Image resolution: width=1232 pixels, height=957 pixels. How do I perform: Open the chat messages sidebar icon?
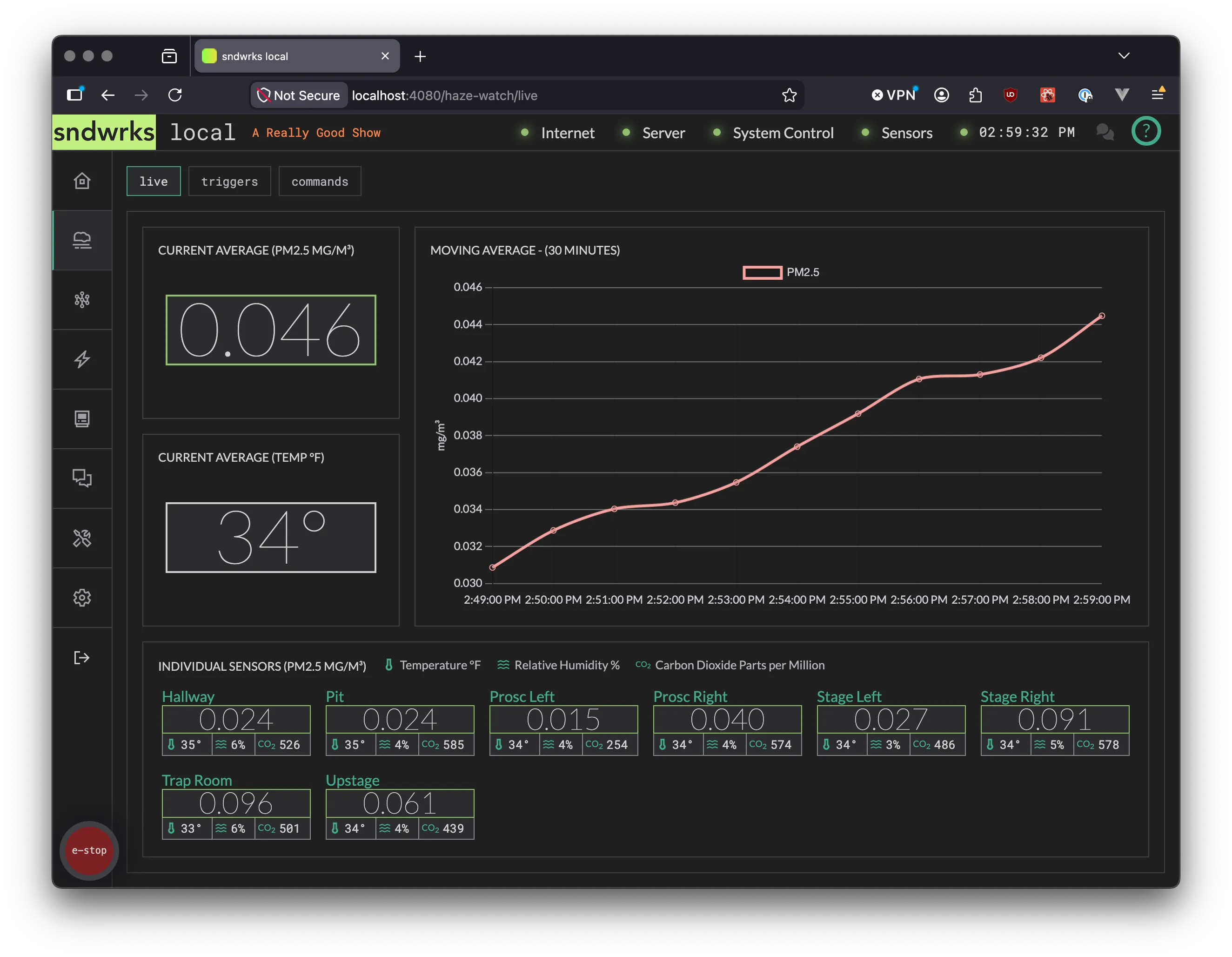coord(82,478)
